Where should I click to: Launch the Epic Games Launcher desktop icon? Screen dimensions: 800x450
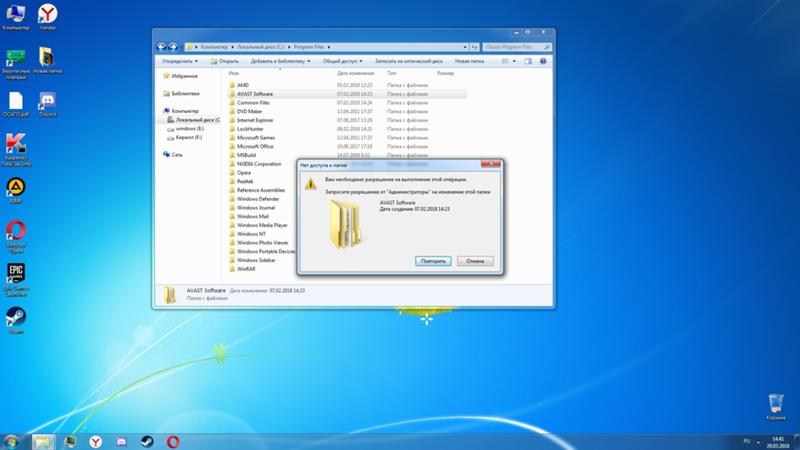pyautogui.click(x=16, y=275)
